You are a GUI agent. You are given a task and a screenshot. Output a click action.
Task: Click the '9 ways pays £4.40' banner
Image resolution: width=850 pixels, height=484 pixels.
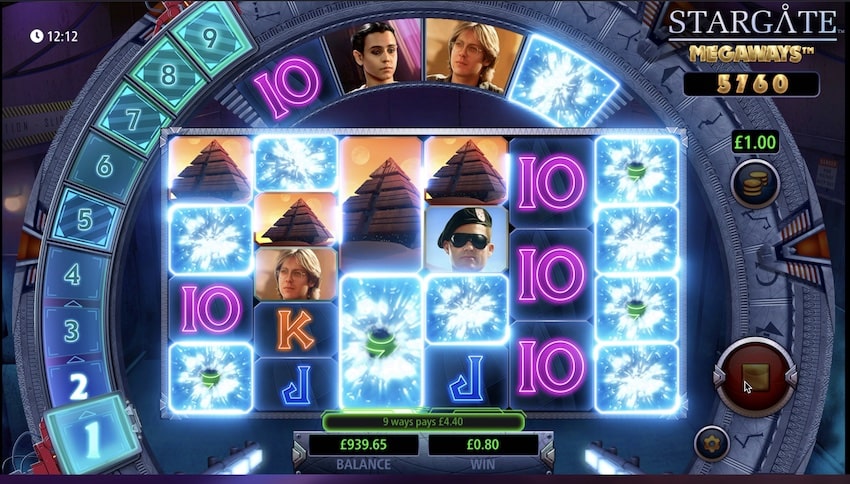click(x=423, y=421)
